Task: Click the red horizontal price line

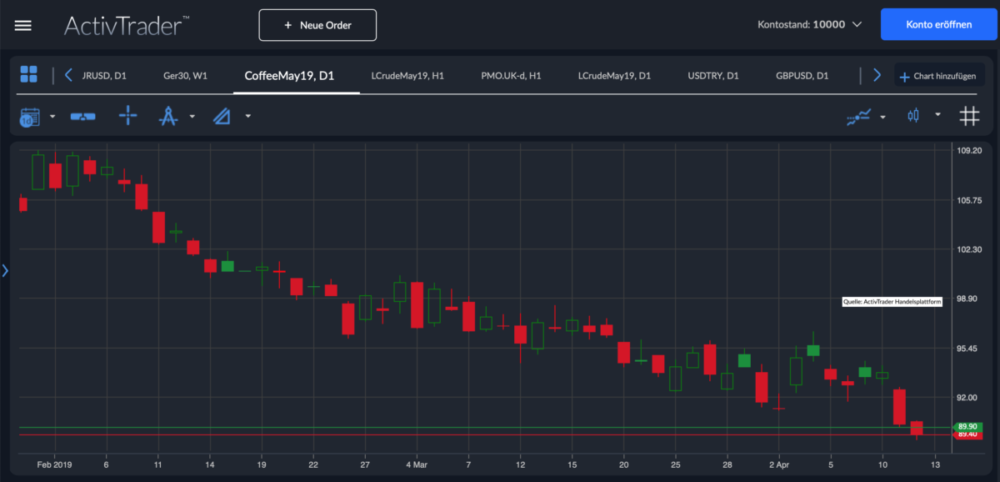Action: [x=485, y=435]
